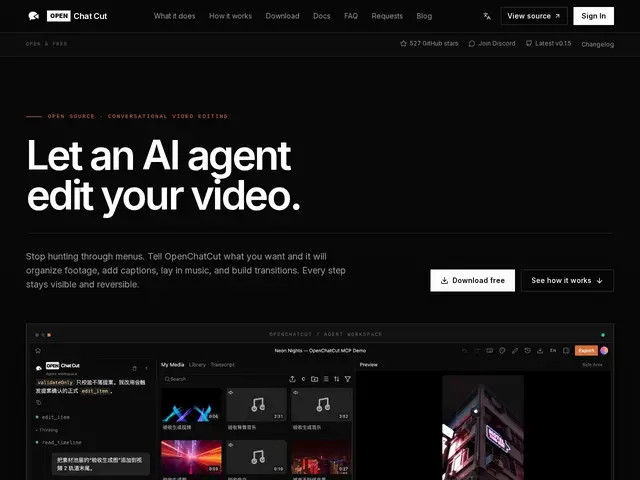Collapse the chat panel with the left chevron
This screenshot has width=640, height=480.
coord(147,368)
